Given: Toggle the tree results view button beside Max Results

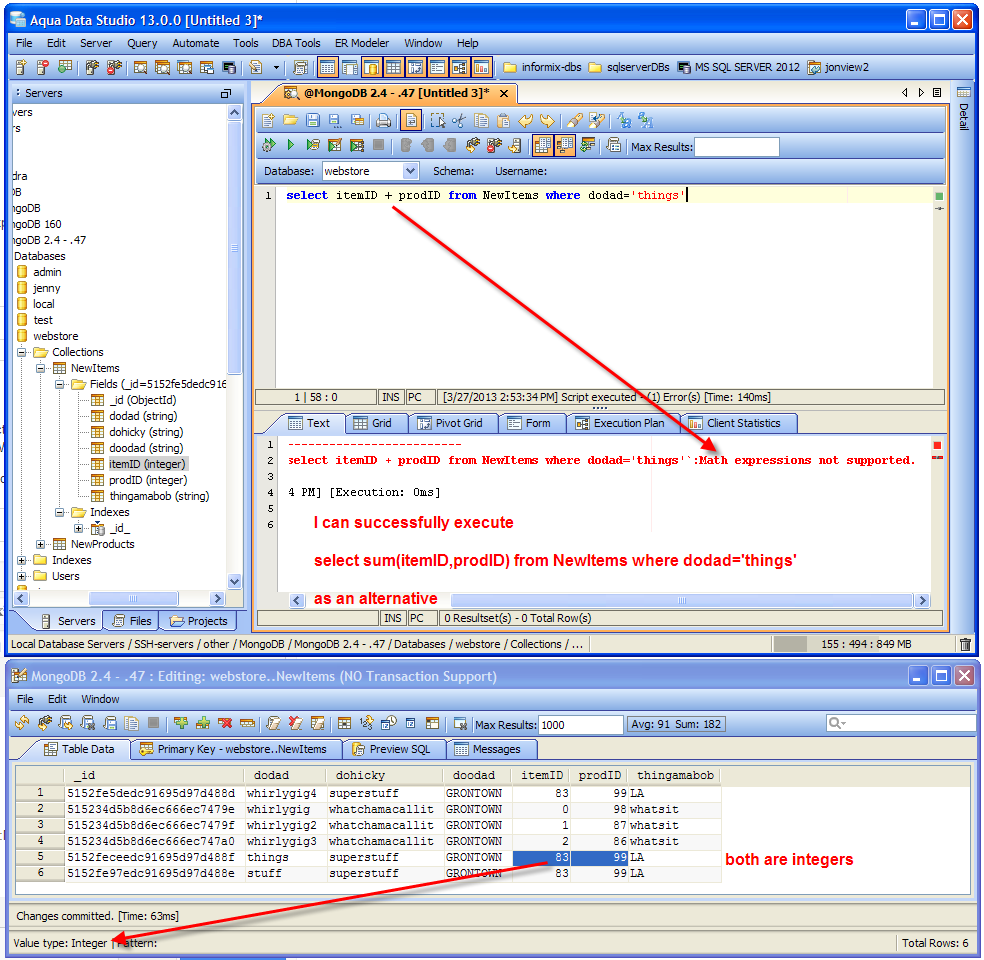Looking at the screenshot, I should pyautogui.click(x=564, y=146).
